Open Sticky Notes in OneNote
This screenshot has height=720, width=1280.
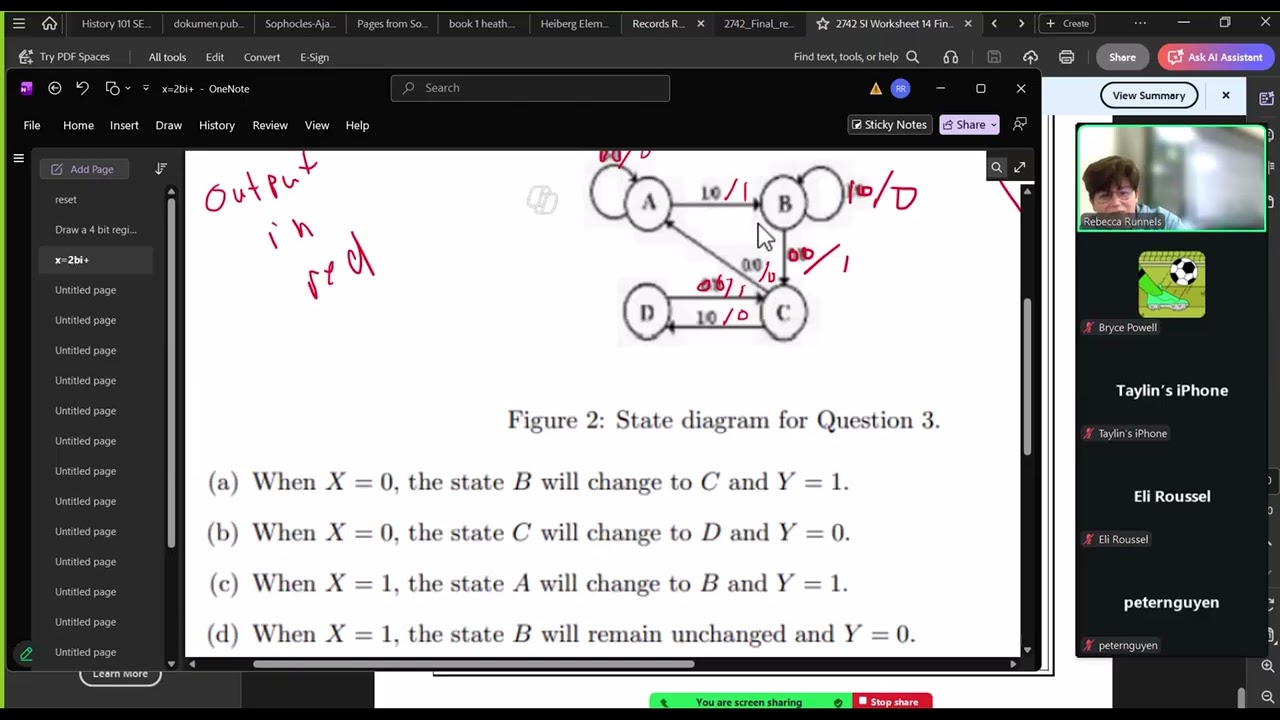pyautogui.click(x=889, y=125)
